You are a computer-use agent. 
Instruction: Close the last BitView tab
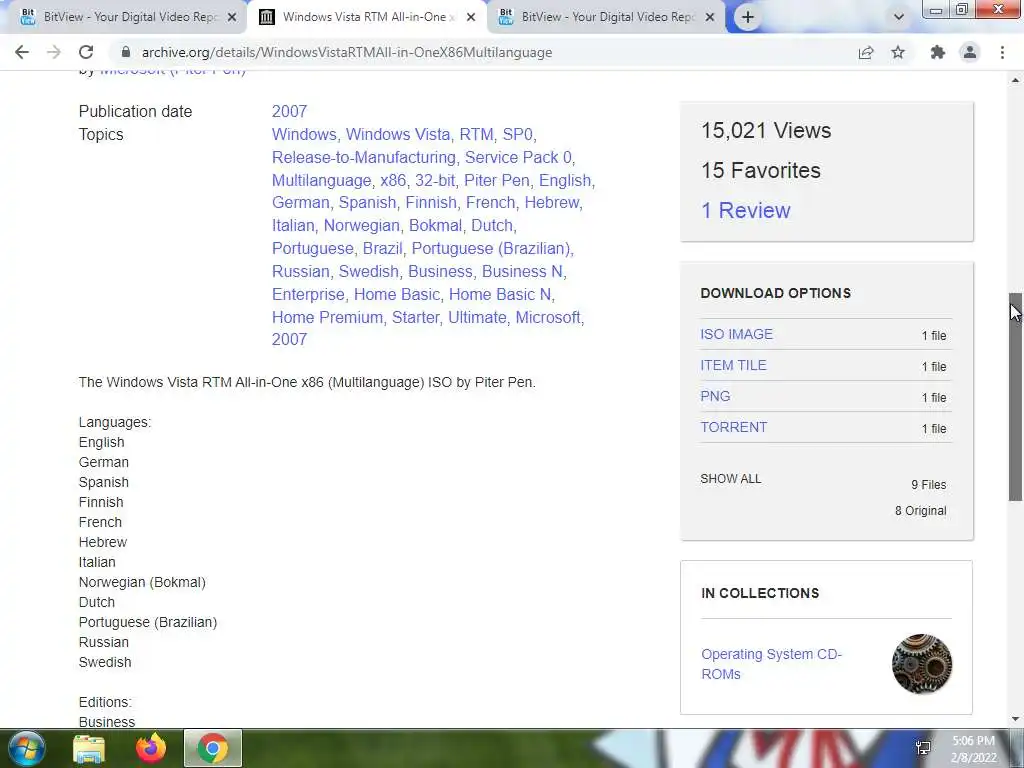click(710, 17)
